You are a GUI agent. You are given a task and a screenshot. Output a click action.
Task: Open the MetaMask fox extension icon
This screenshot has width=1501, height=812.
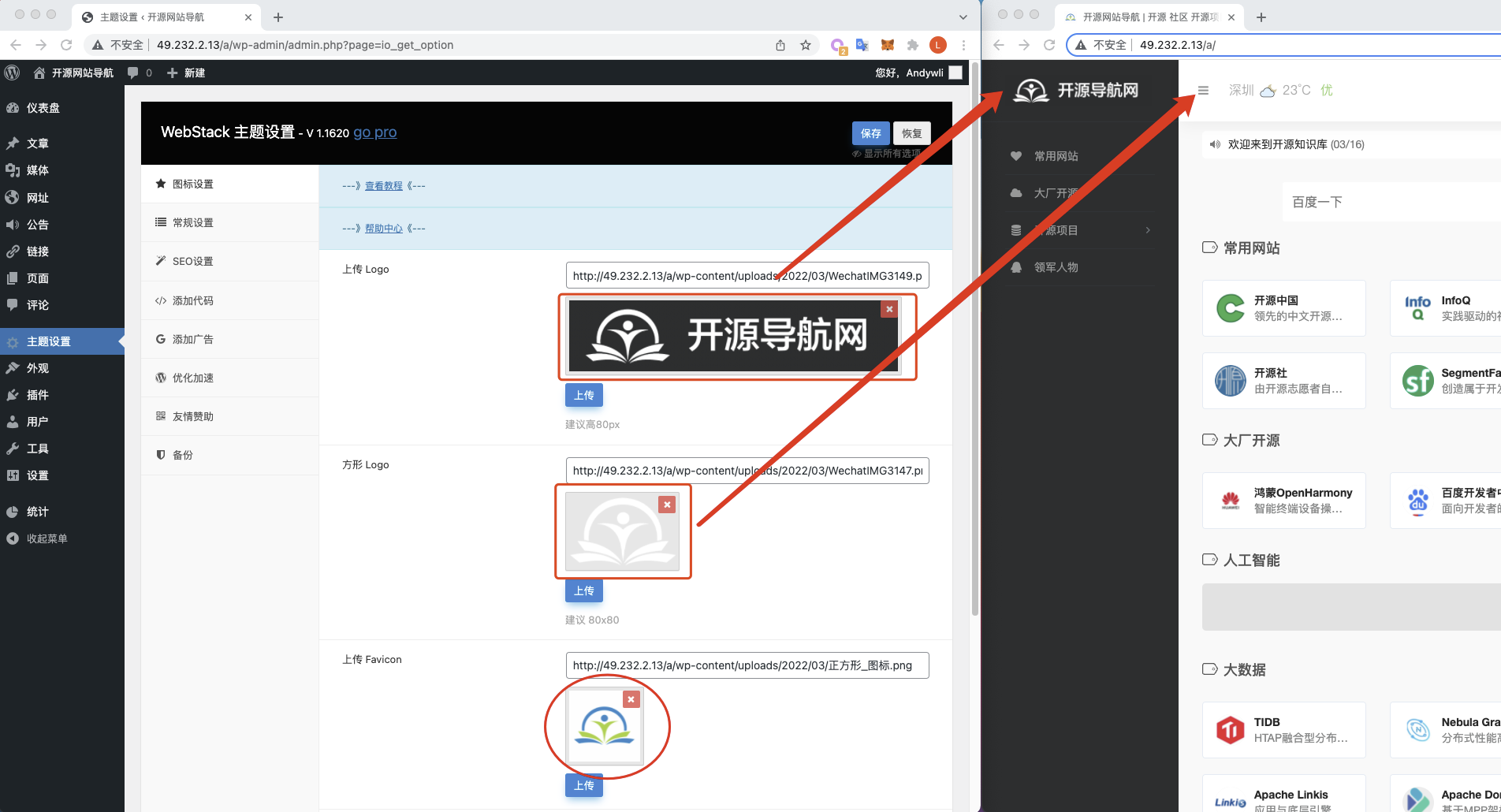pyautogui.click(x=888, y=45)
